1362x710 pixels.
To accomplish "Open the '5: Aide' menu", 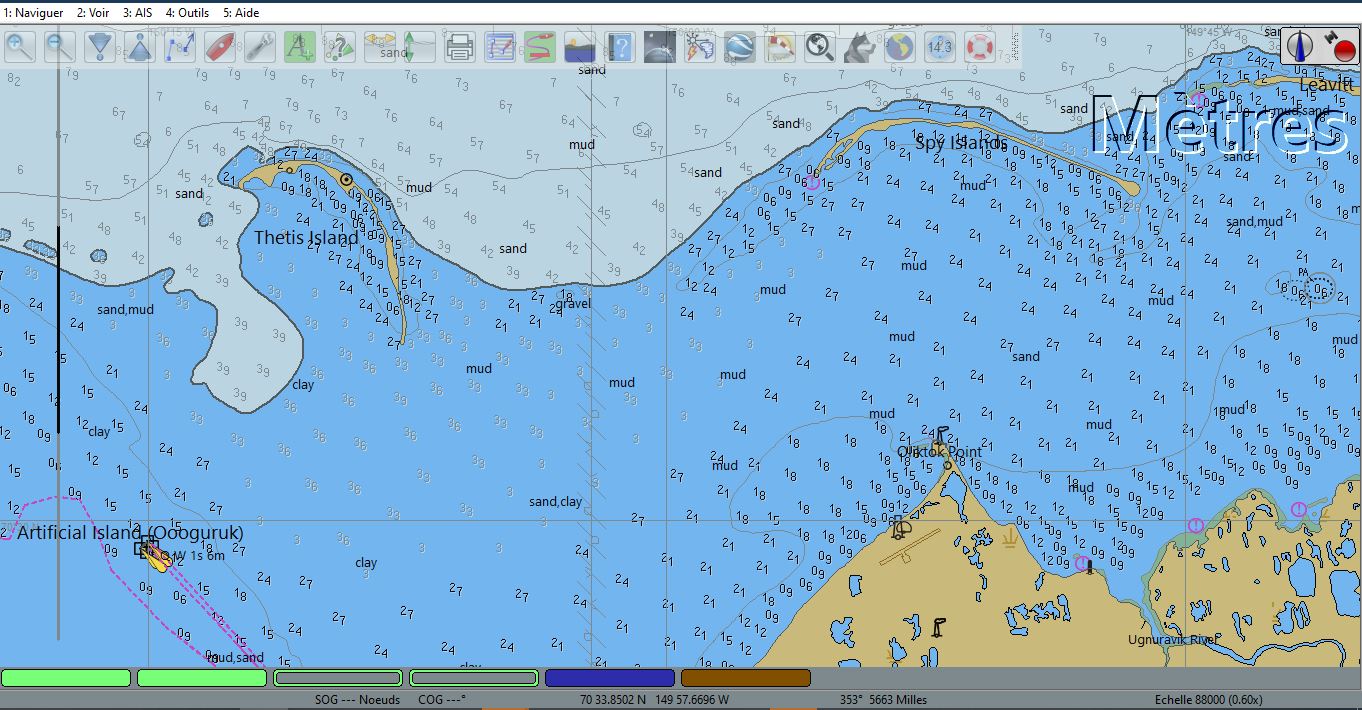I will point(241,13).
